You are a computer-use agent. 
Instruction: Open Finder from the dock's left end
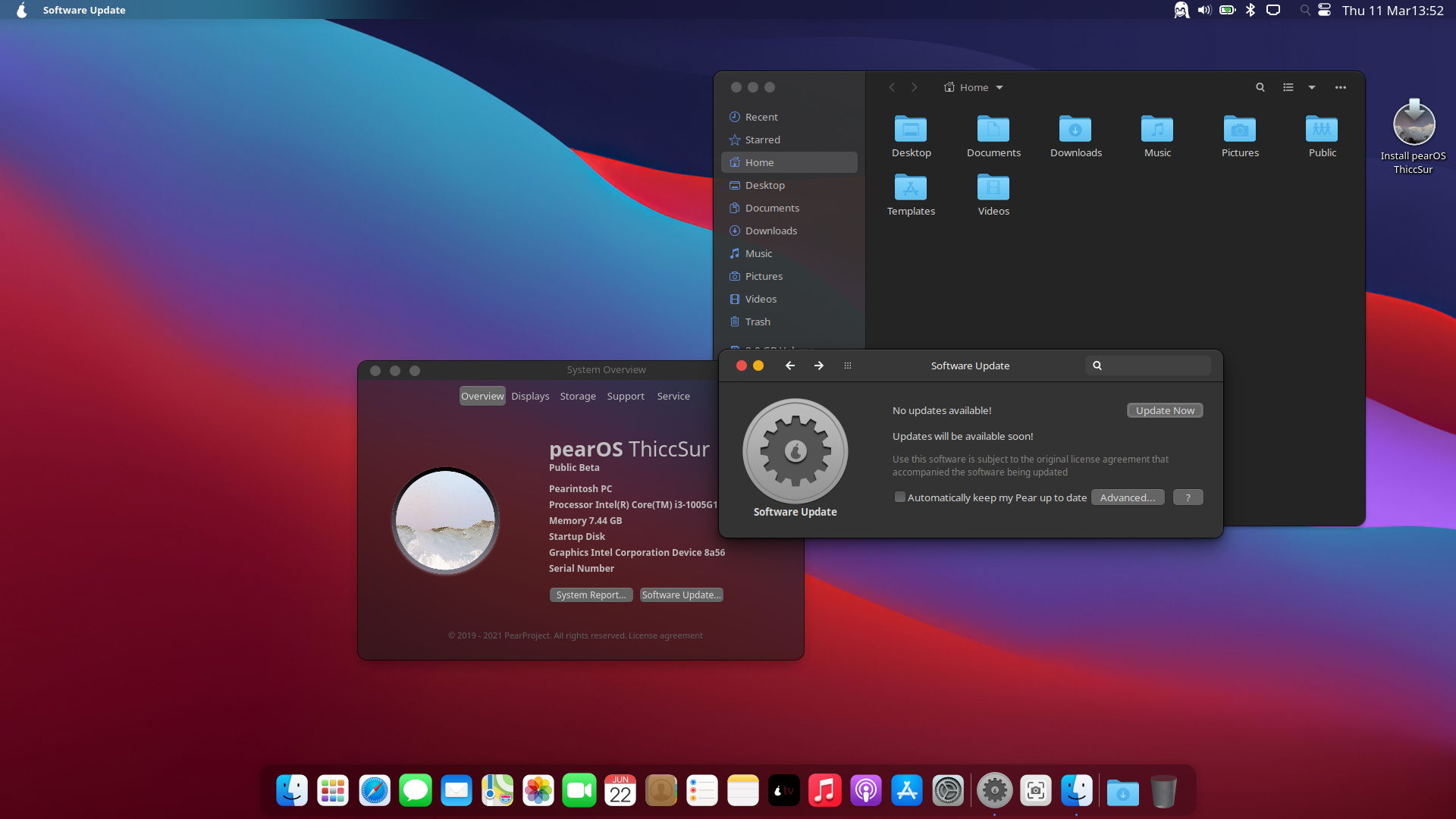click(x=292, y=791)
